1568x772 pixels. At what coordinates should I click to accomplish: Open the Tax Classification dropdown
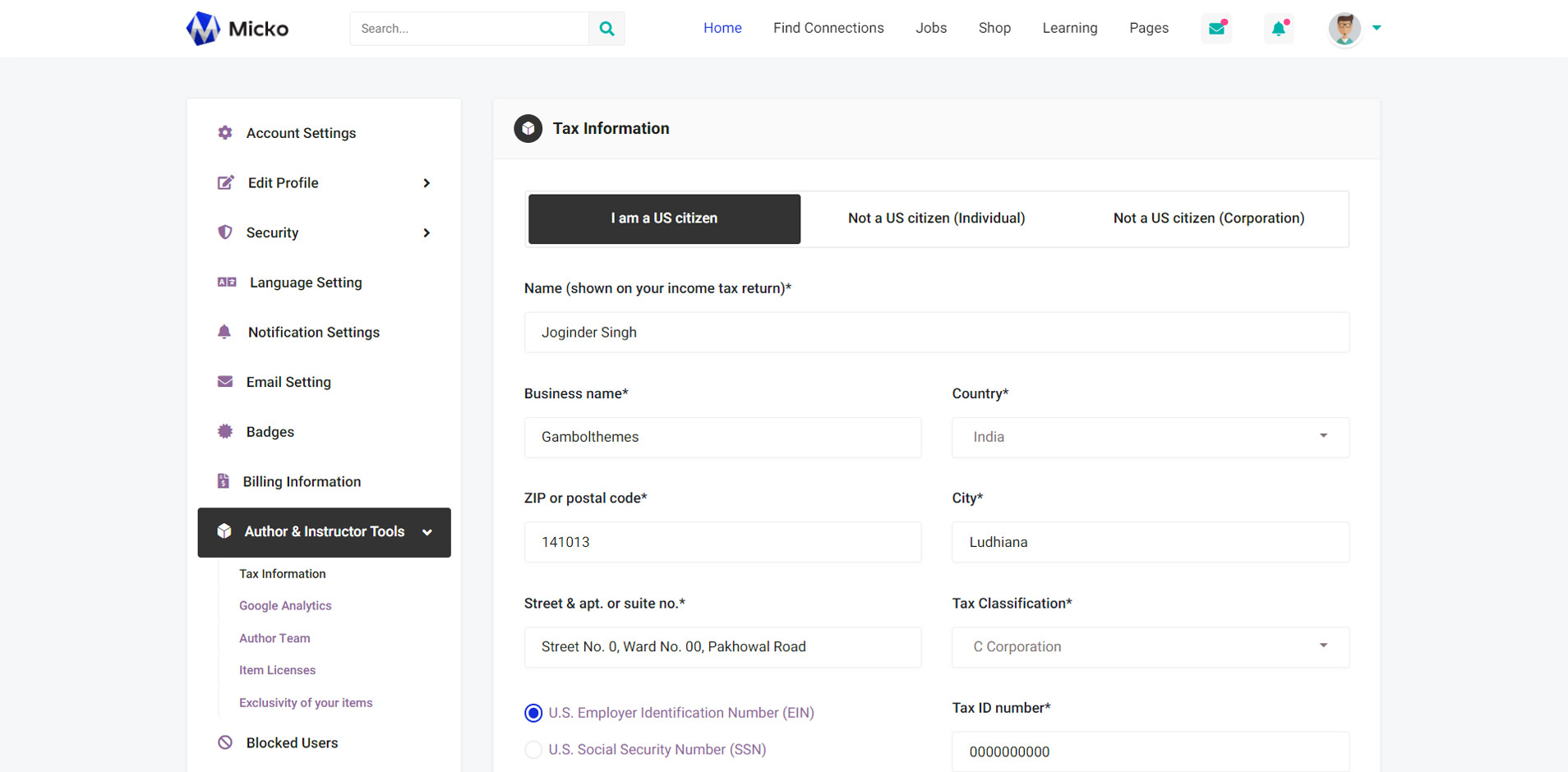(x=1150, y=647)
